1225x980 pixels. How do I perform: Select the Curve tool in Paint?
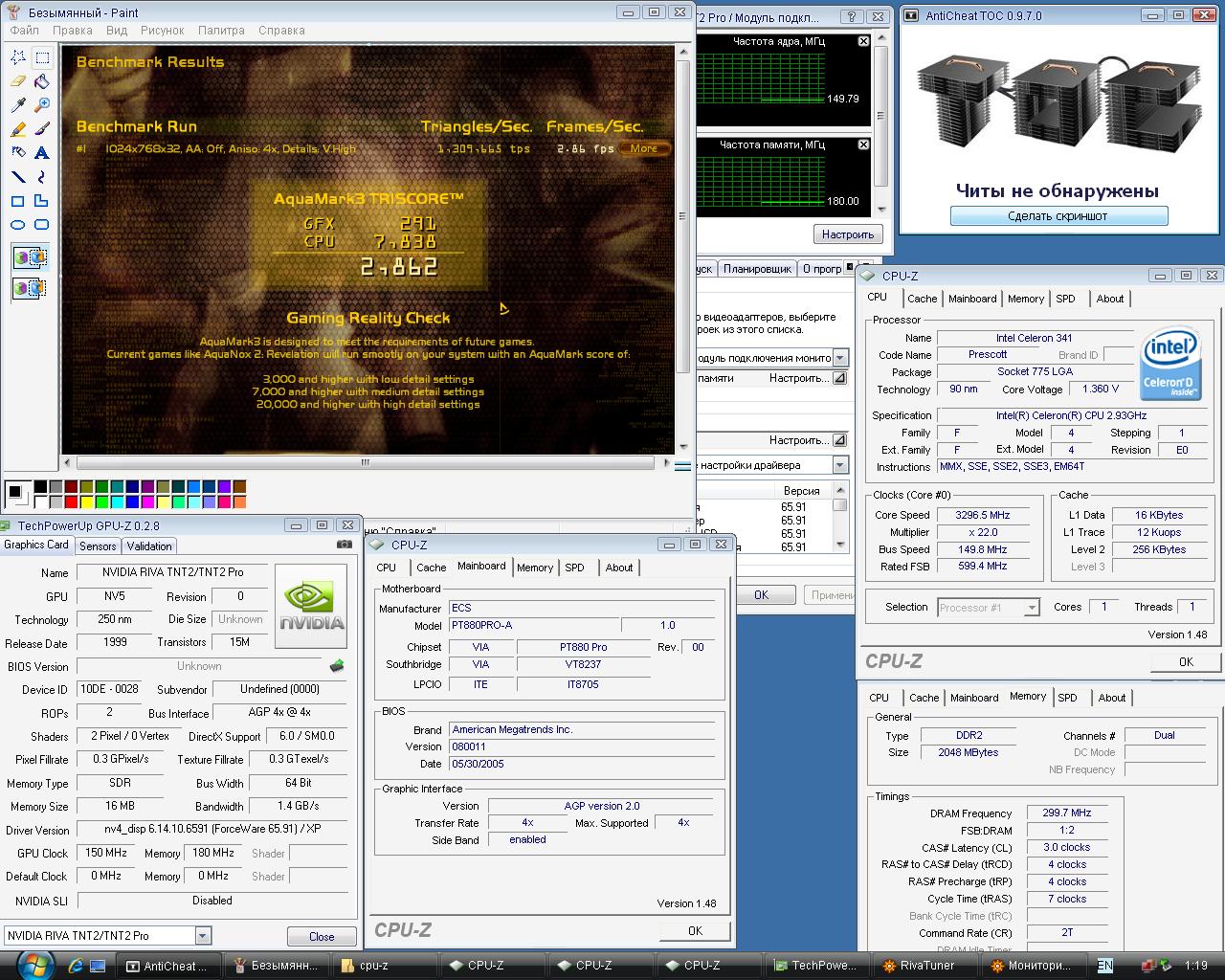[41, 177]
